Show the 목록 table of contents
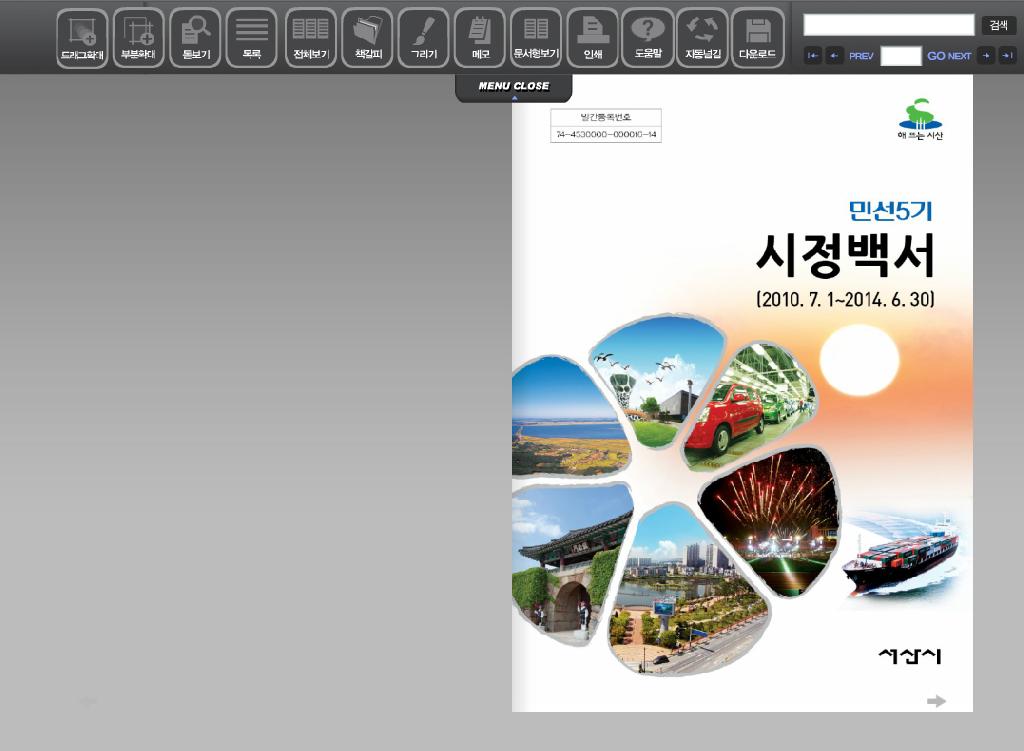Screen dimensions: 1024x751 pos(251,38)
